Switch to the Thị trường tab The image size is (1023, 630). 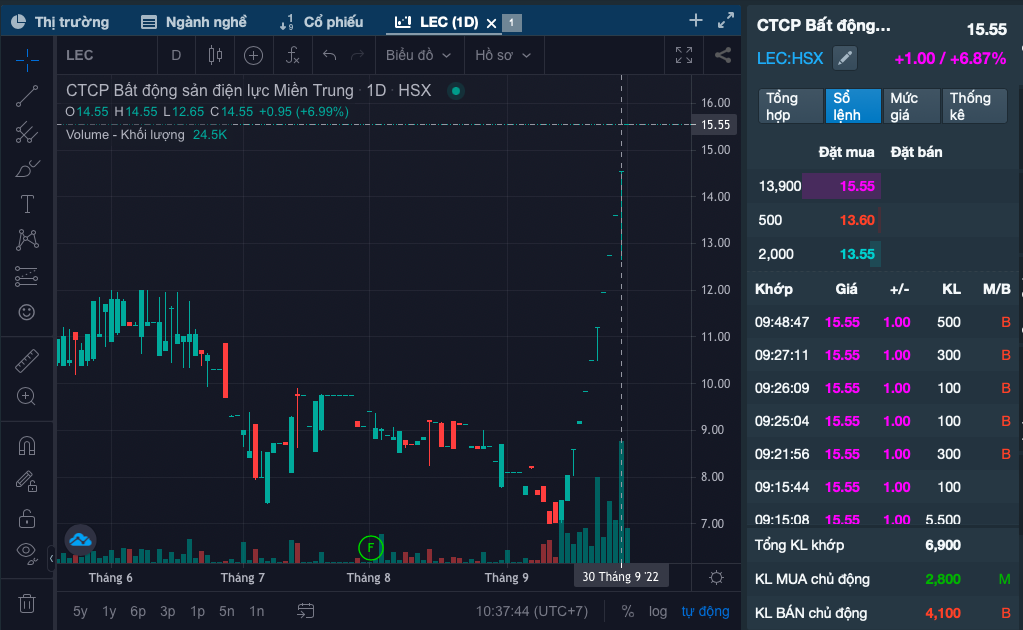point(61,21)
